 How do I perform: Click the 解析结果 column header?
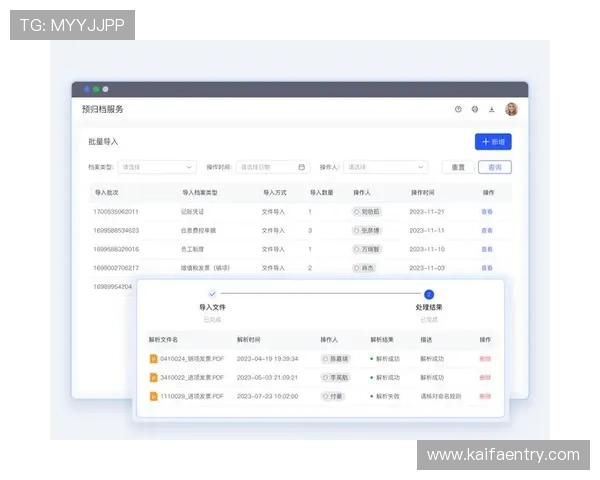tap(382, 340)
